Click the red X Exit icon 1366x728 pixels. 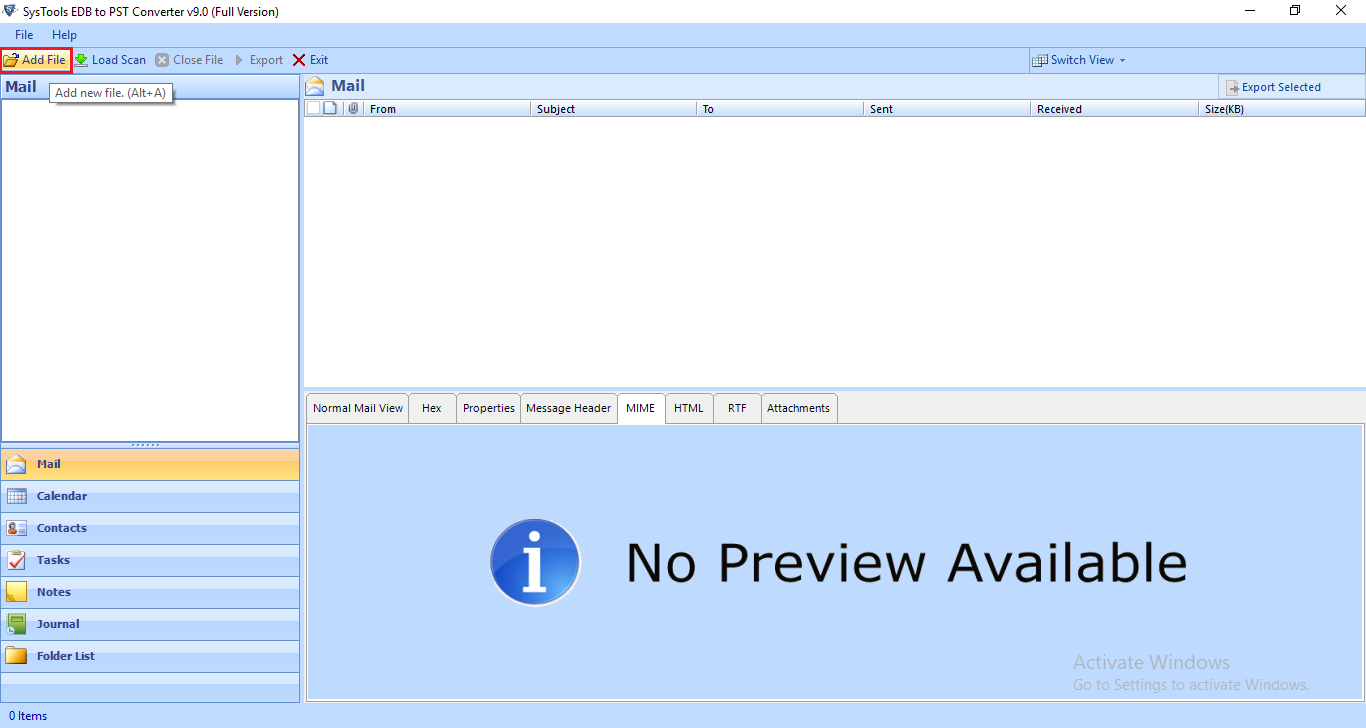click(x=299, y=60)
